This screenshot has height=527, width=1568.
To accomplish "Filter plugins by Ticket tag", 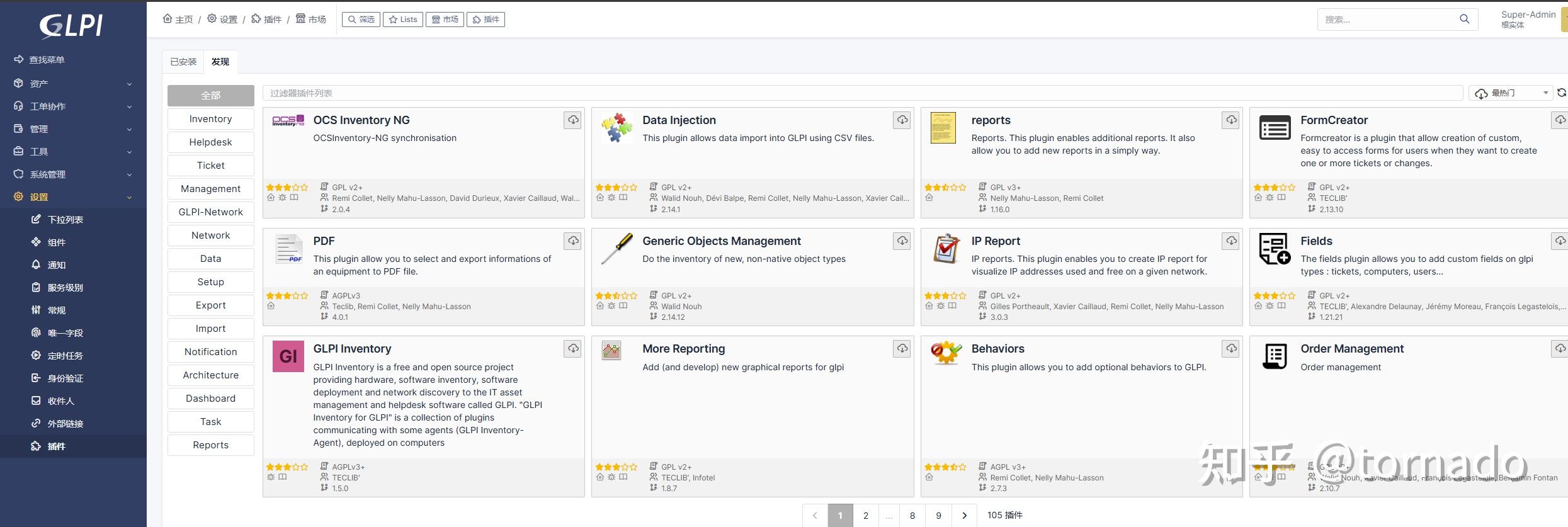I will 211,166.
